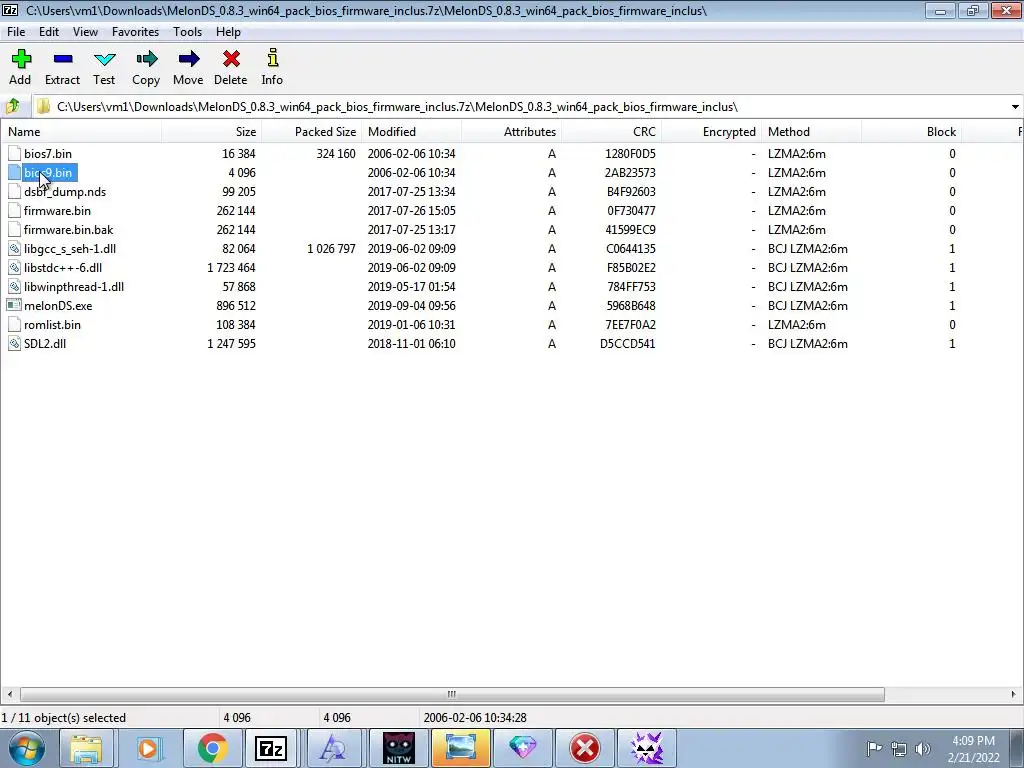Open Windows Media Player taskbar icon
The width and height of the screenshot is (1024, 768).
148,748
